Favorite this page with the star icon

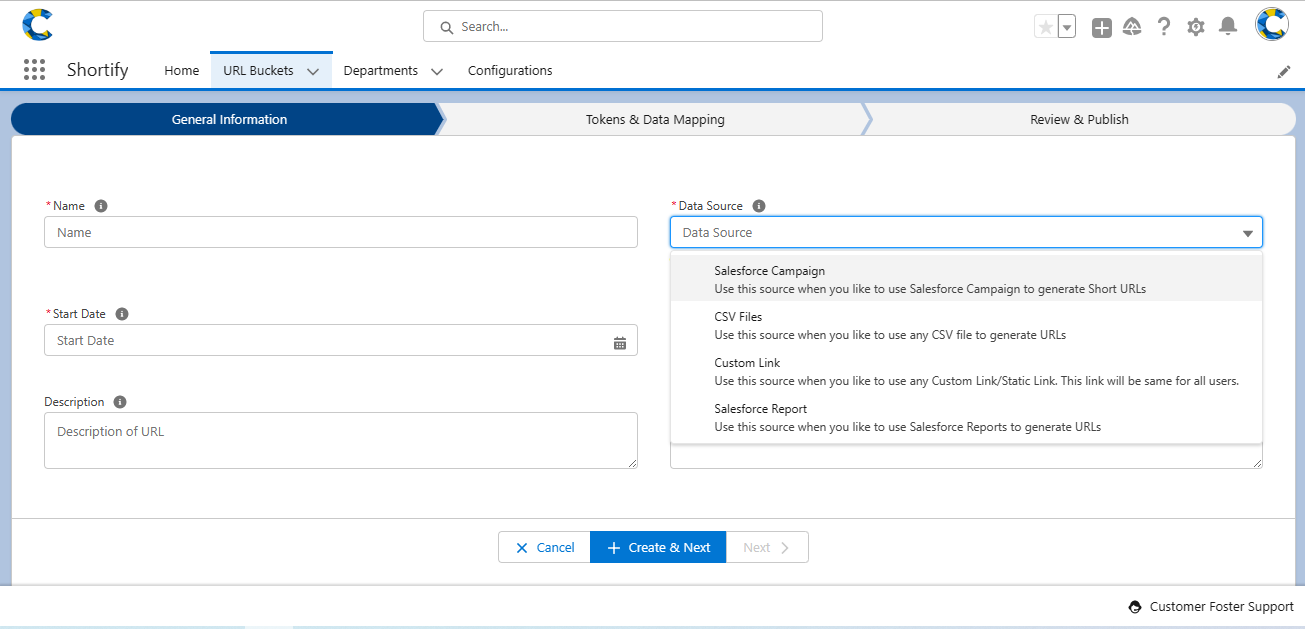click(1043, 26)
